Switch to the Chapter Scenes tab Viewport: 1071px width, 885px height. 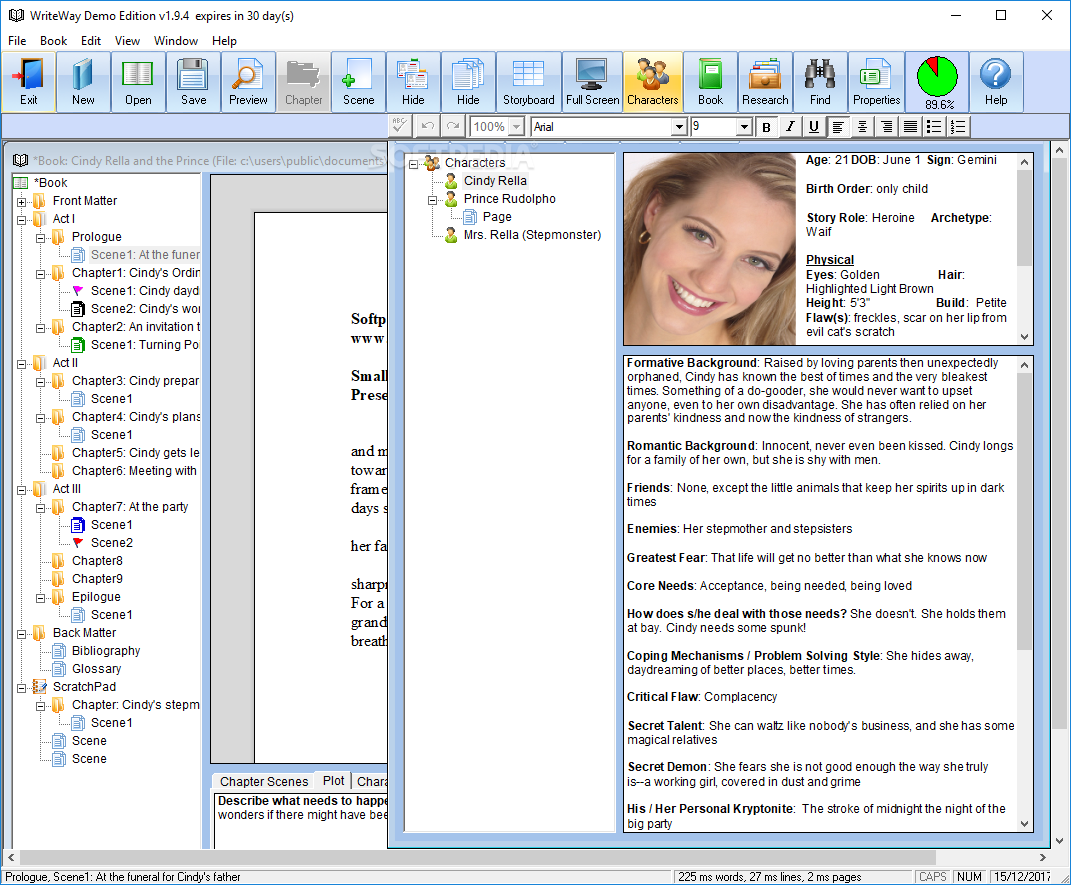coord(264,782)
